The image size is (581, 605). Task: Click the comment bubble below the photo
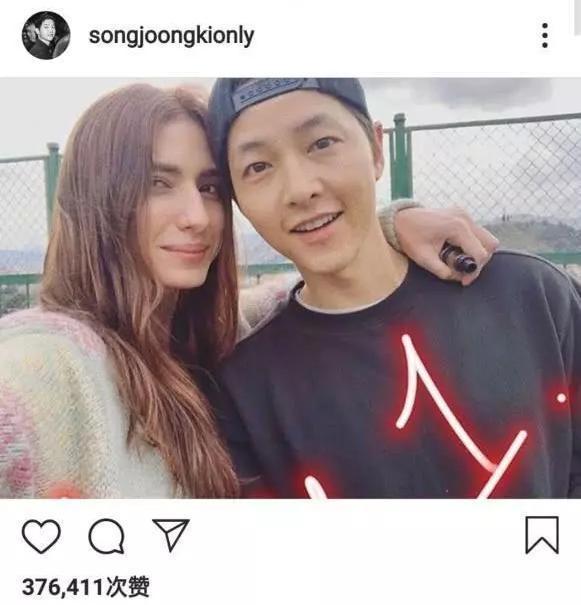106,536
